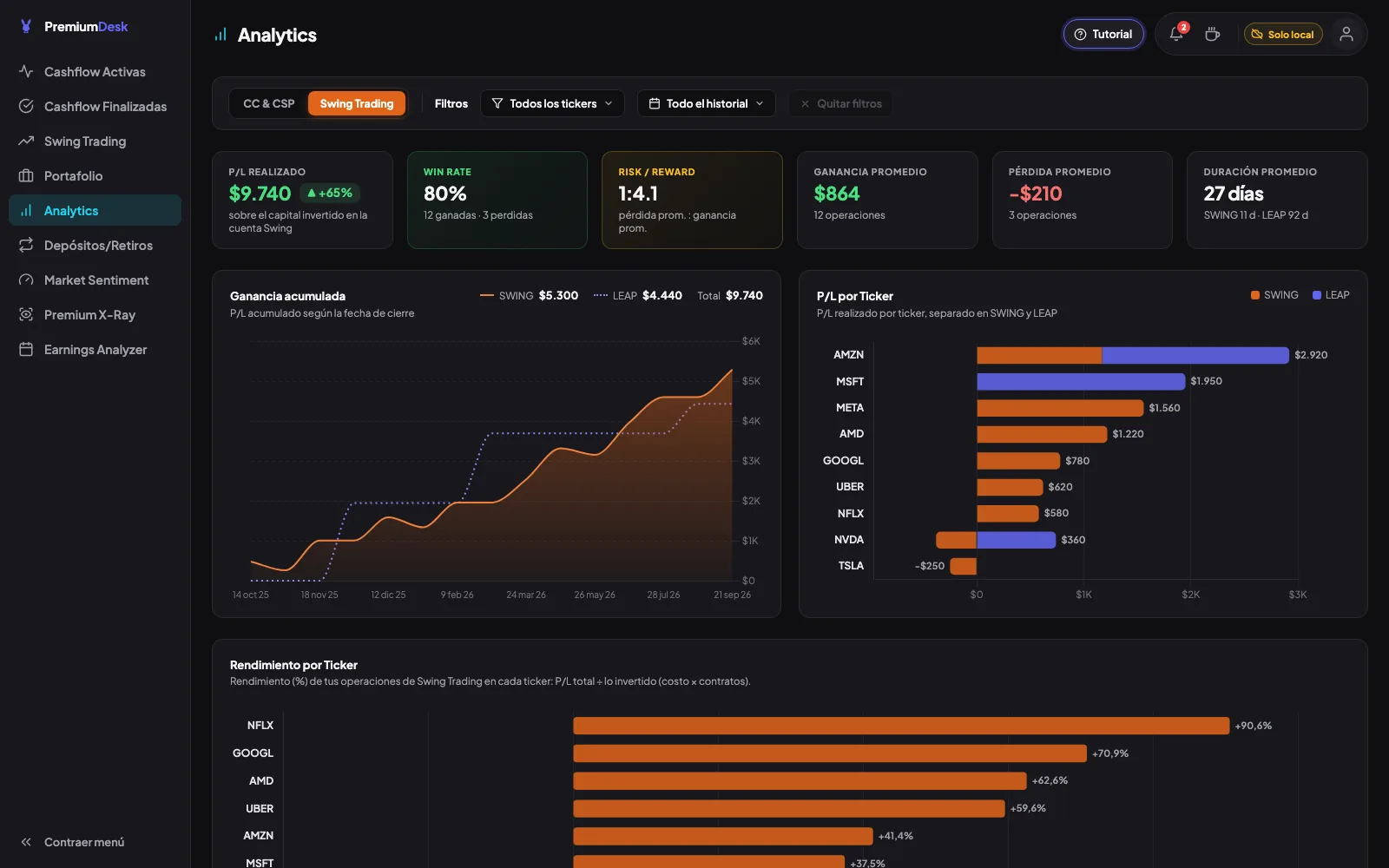Open Premium X-Ray page
This screenshot has height=868, width=1389.
point(95,314)
